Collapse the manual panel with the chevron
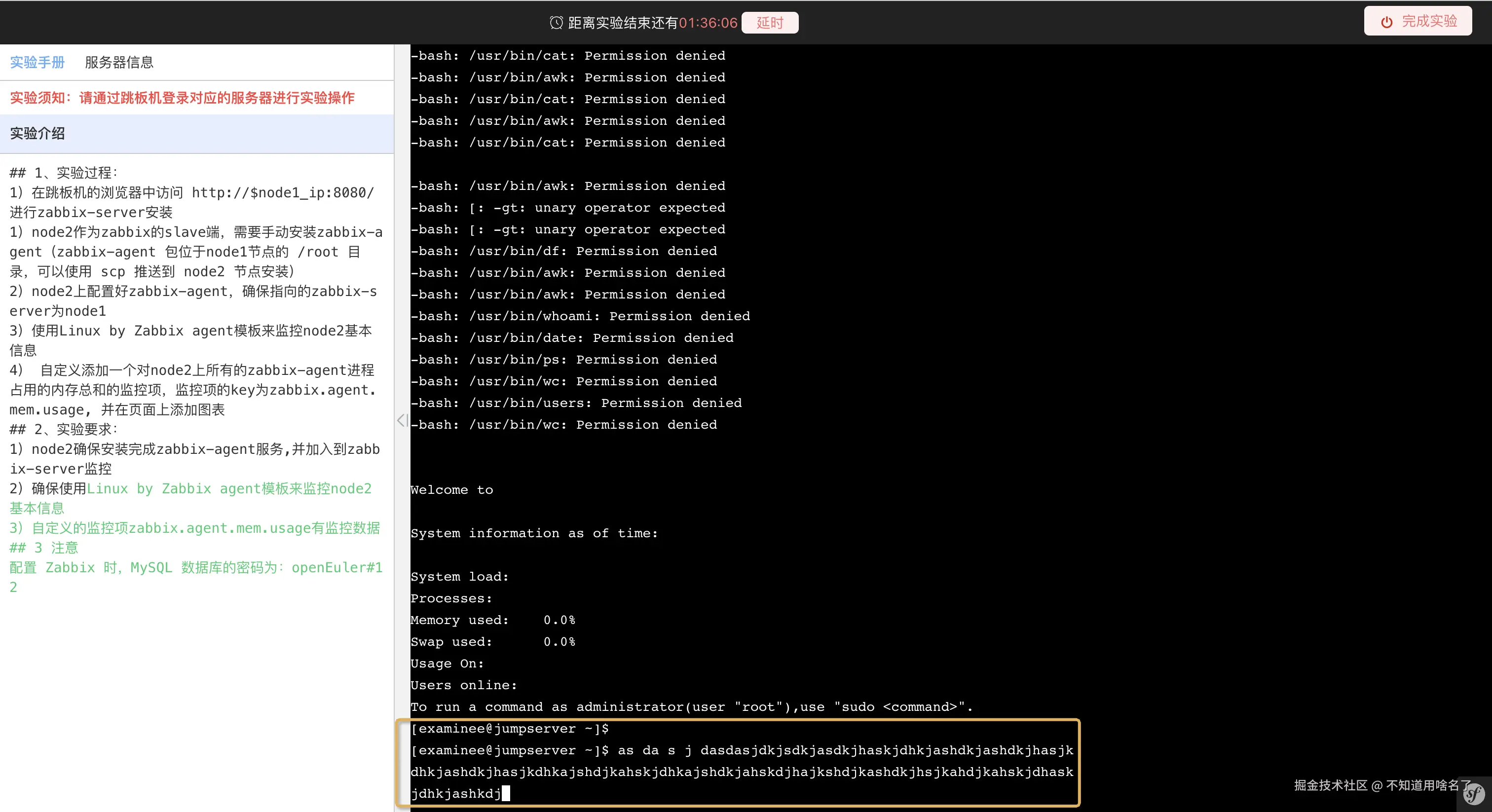 (x=402, y=420)
